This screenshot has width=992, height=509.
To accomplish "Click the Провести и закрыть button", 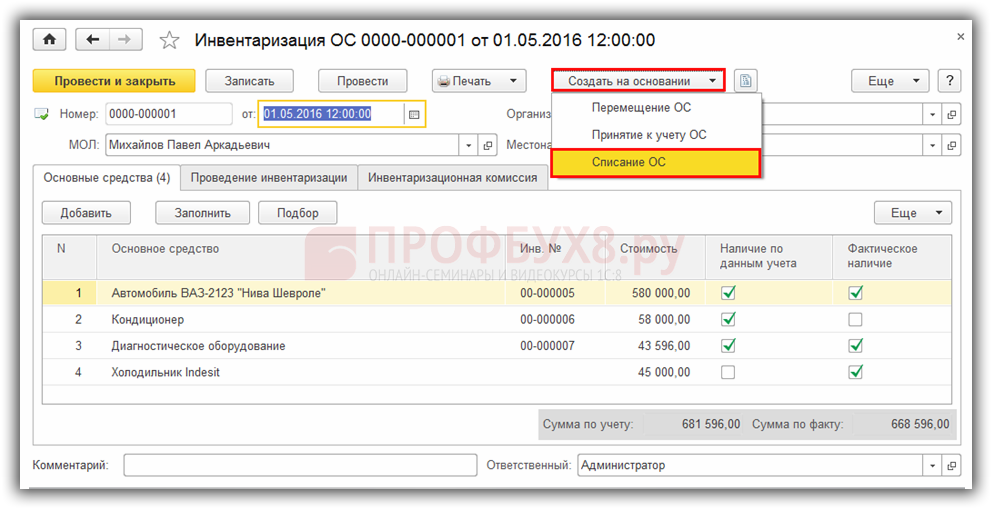I will point(115,81).
